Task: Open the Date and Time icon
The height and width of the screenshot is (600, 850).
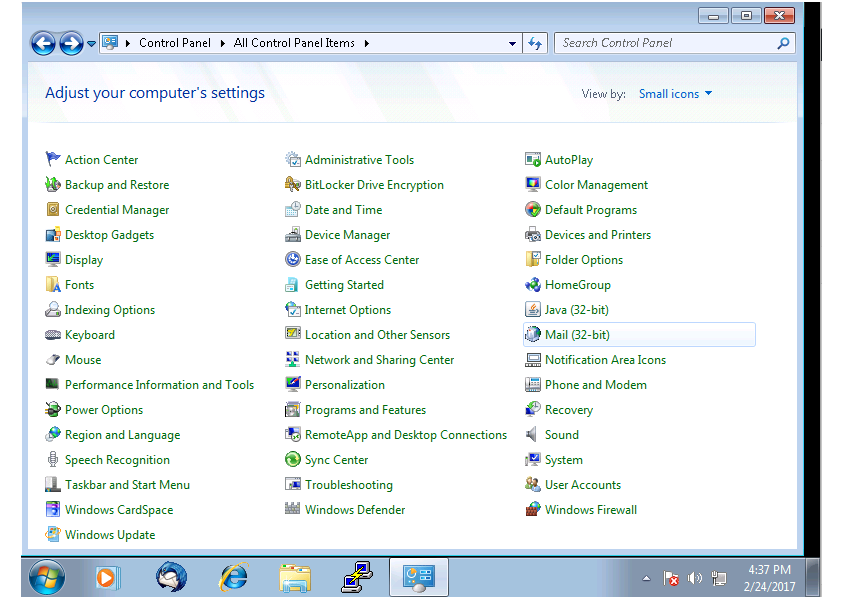Action: click(x=293, y=209)
